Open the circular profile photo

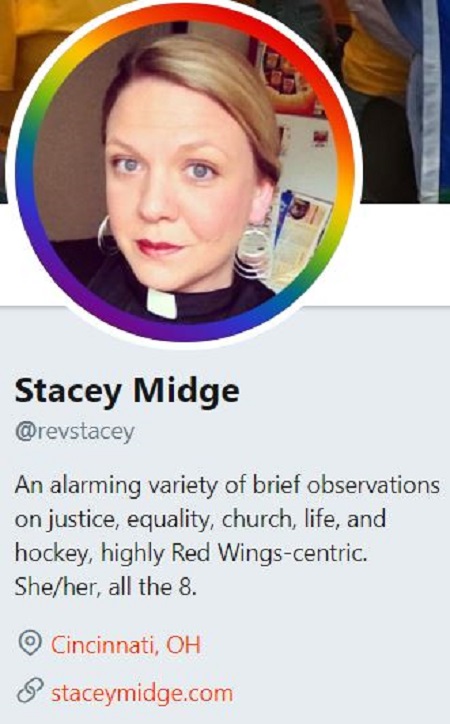[185, 172]
